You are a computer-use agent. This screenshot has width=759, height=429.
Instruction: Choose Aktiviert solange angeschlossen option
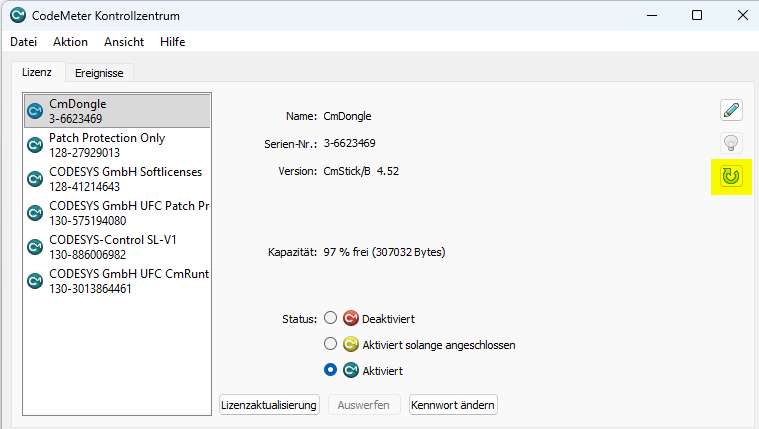(x=331, y=344)
